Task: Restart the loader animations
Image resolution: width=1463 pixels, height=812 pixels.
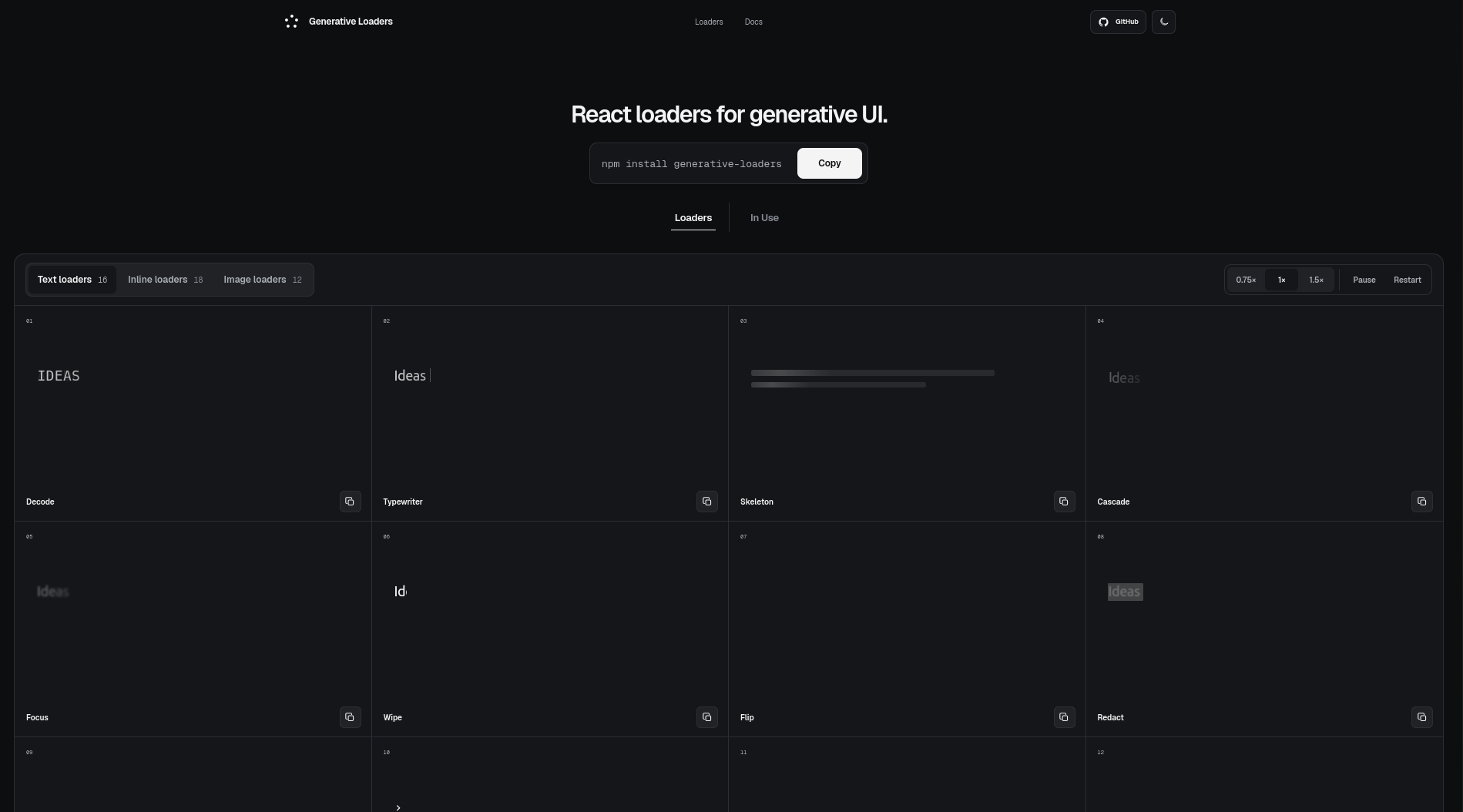Action: pos(1407,280)
